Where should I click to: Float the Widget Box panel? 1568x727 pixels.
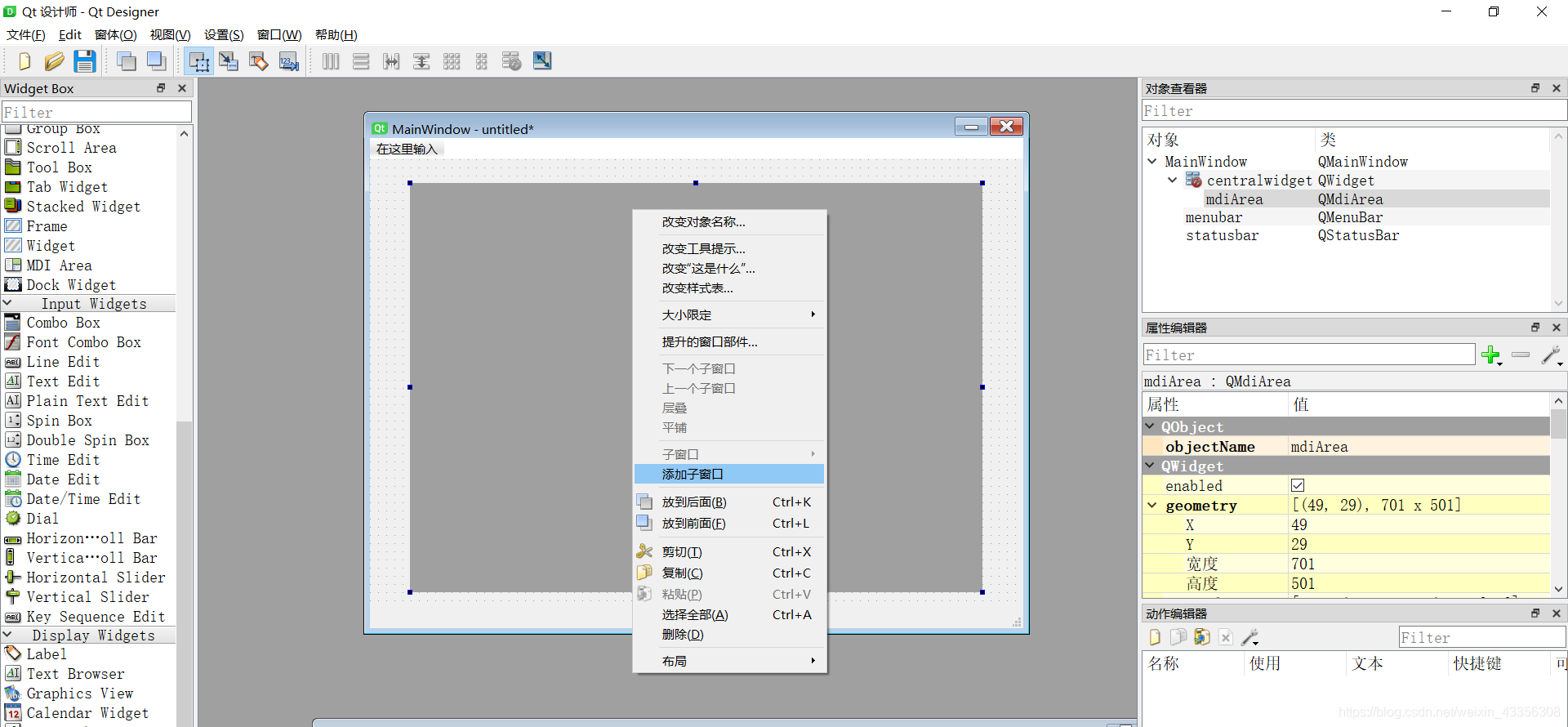pyautogui.click(x=161, y=88)
